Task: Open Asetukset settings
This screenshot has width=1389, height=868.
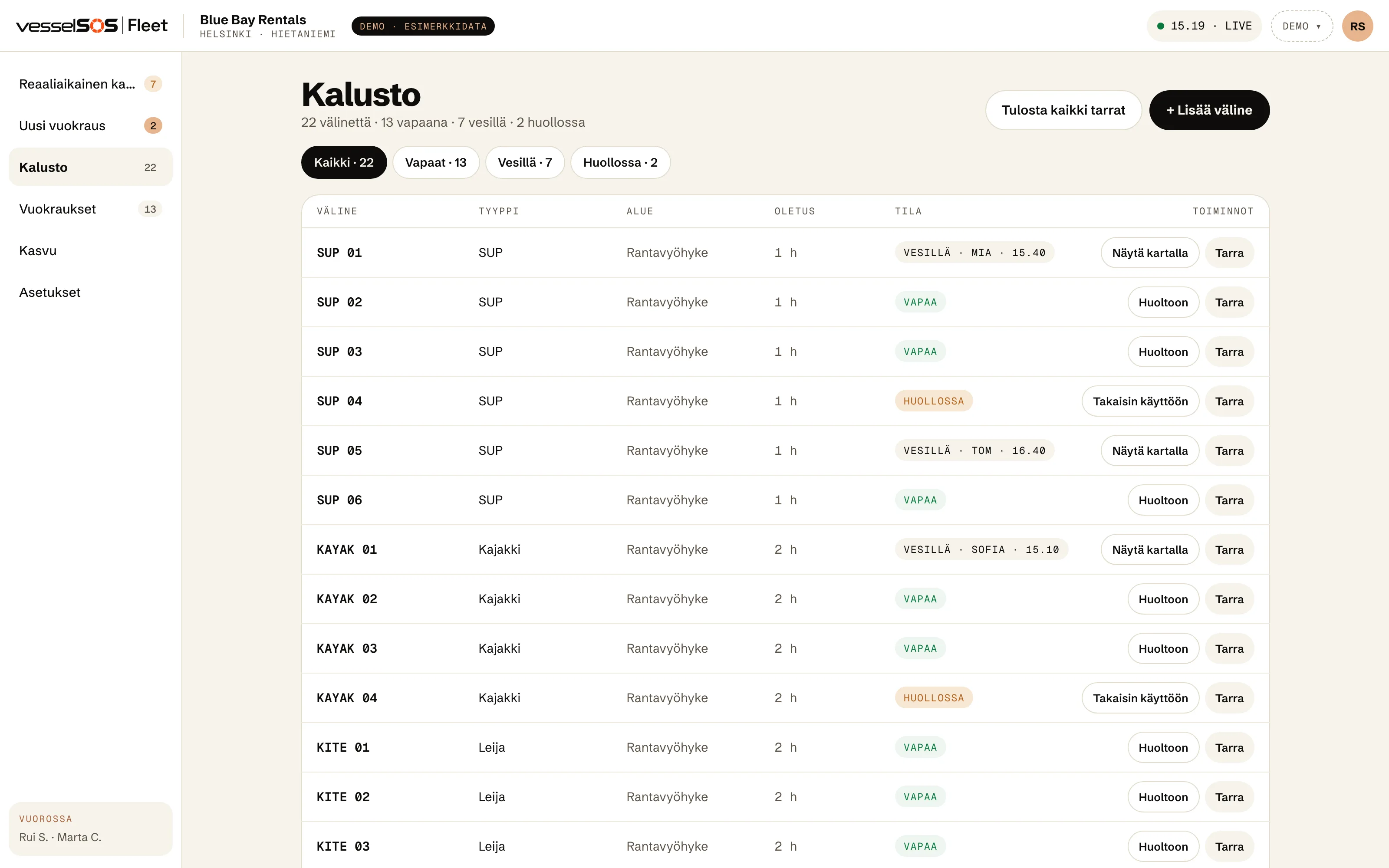Action: point(91,292)
